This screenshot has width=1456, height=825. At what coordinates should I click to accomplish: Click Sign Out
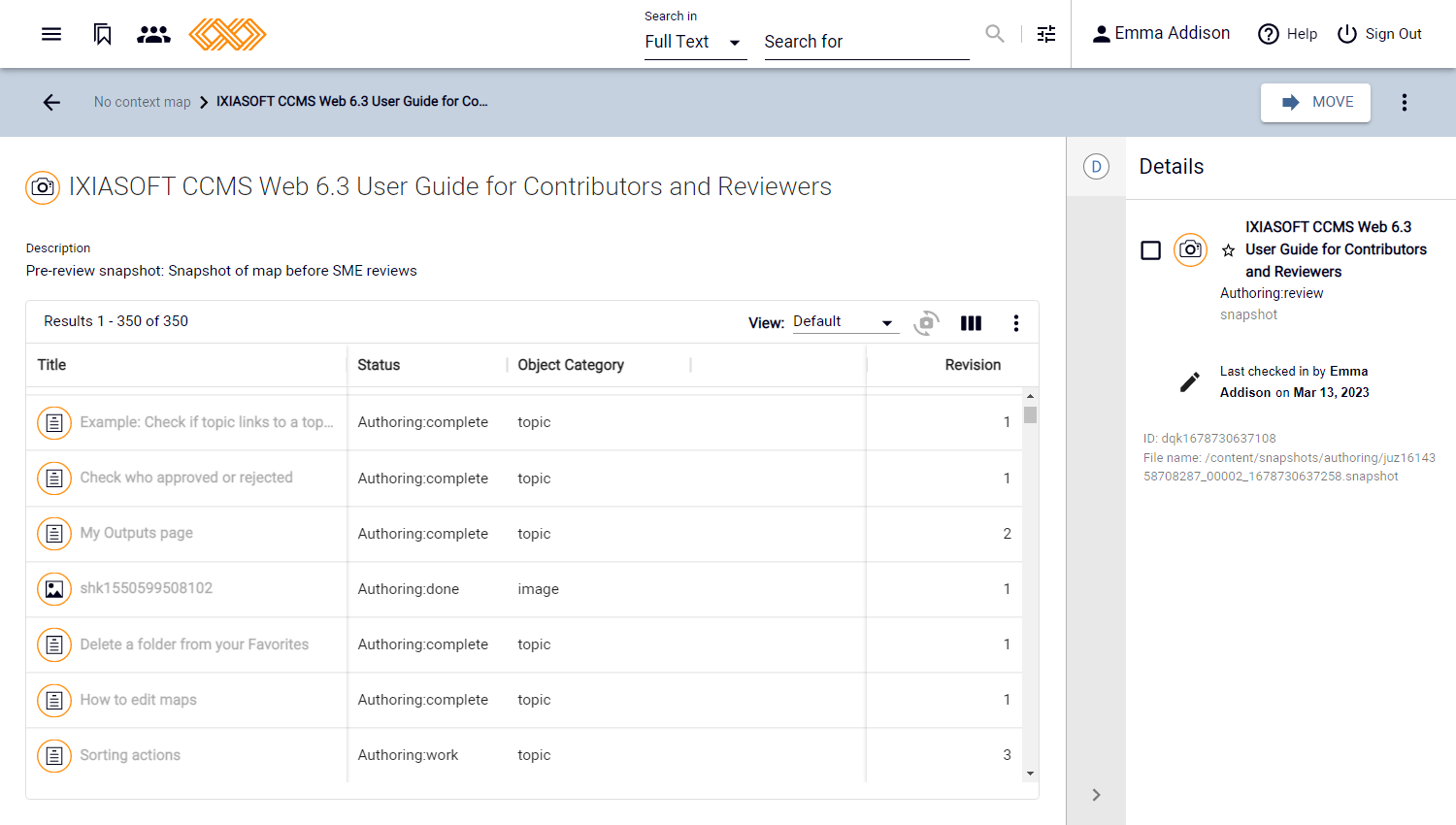1379,34
